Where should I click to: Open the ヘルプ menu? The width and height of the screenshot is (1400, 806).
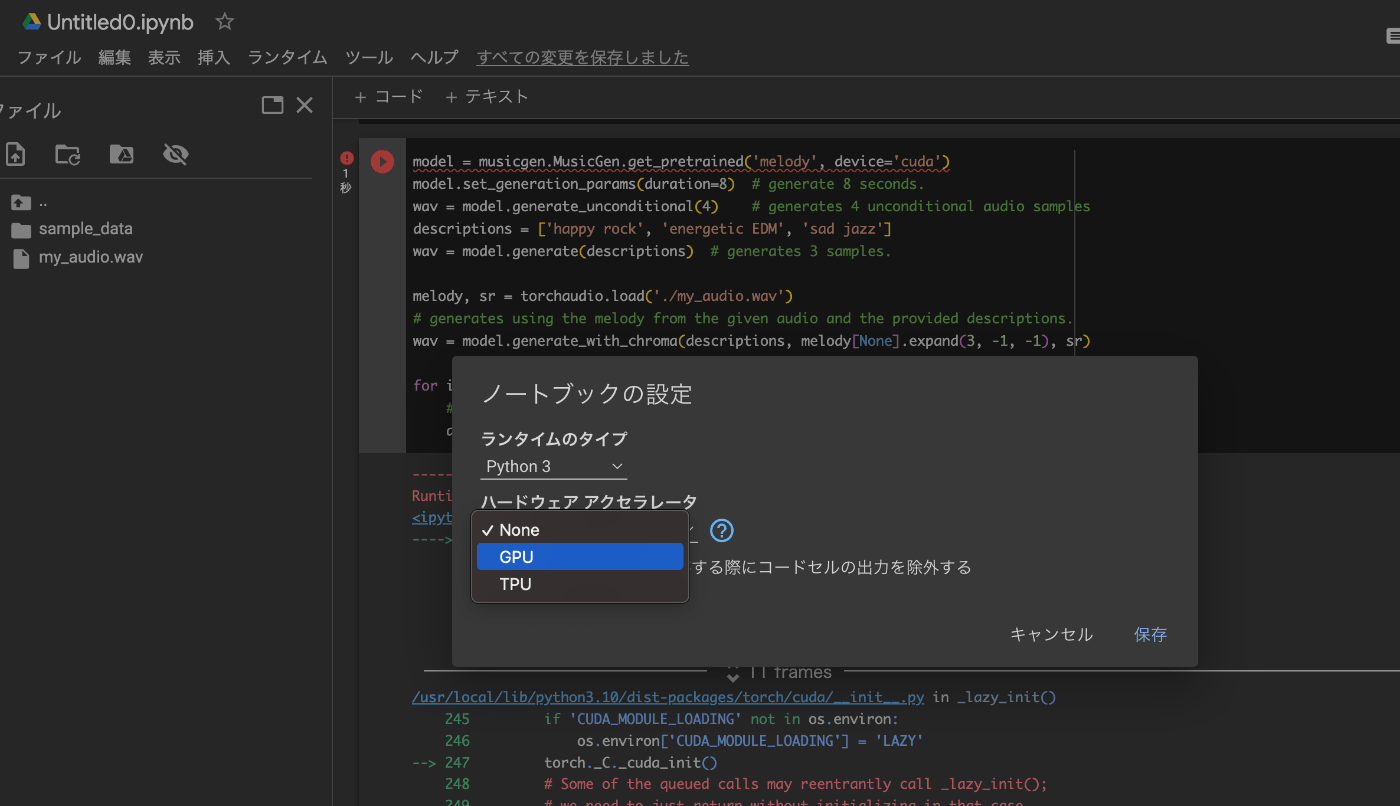[x=435, y=58]
